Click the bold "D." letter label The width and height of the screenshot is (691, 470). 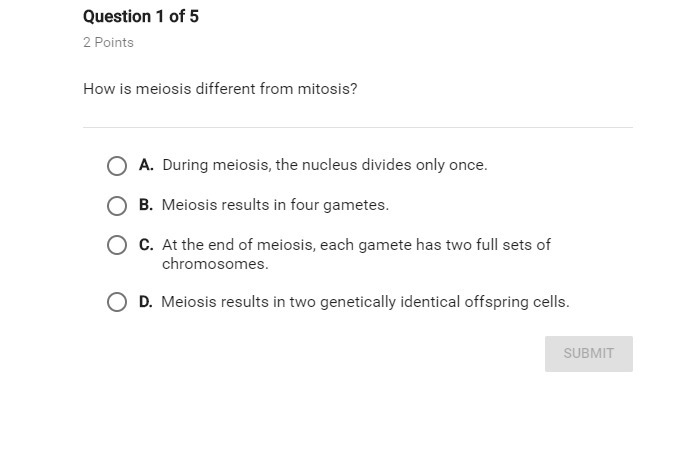tap(146, 302)
